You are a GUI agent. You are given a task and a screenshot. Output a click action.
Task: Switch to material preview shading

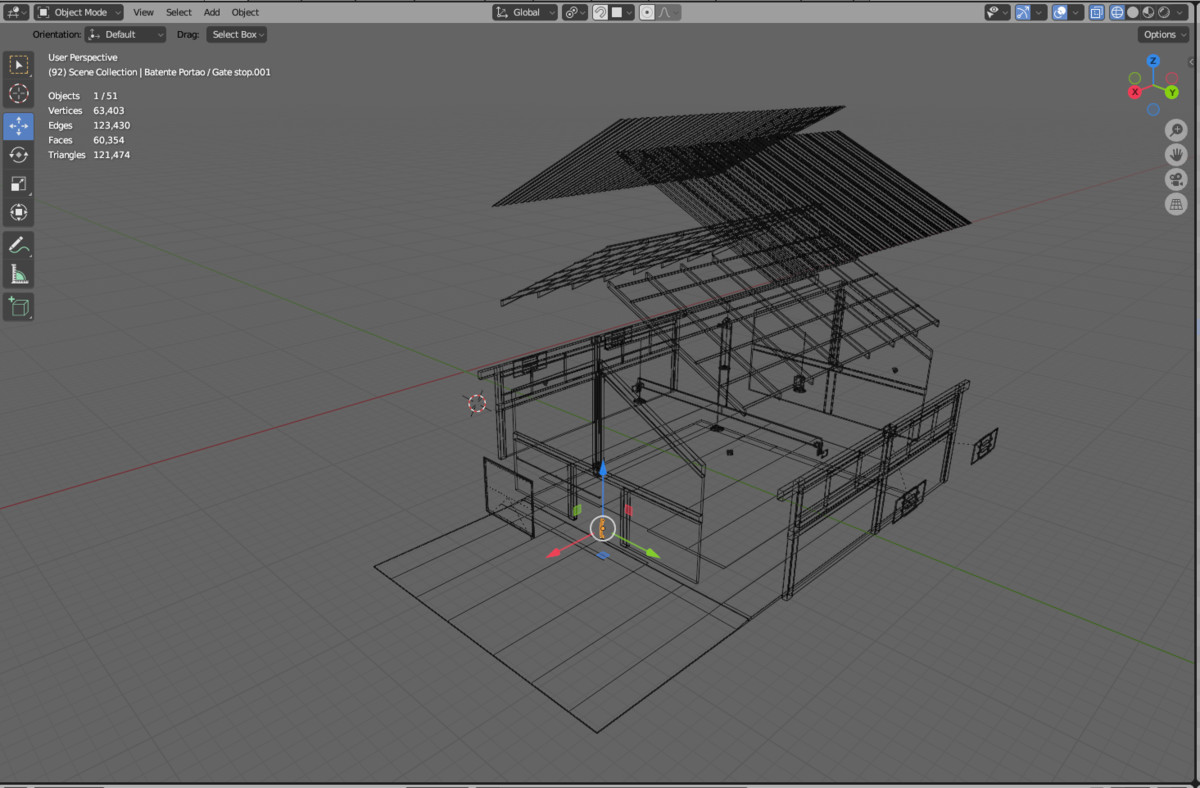click(x=1148, y=12)
